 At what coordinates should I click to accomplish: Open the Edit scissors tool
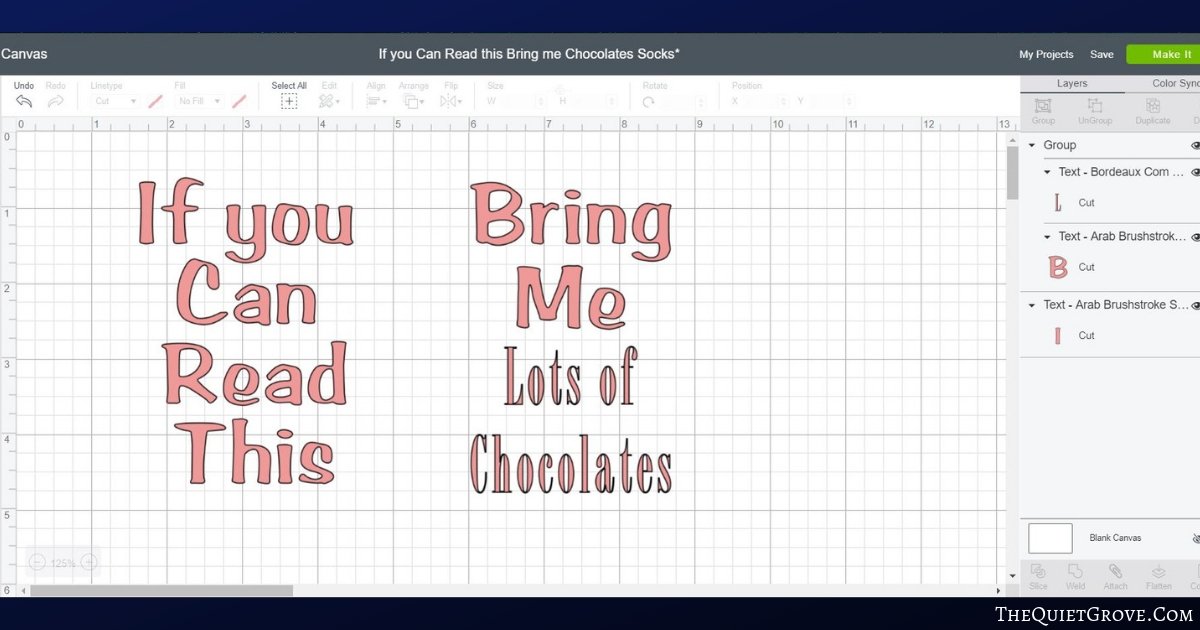pyautogui.click(x=329, y=101)
